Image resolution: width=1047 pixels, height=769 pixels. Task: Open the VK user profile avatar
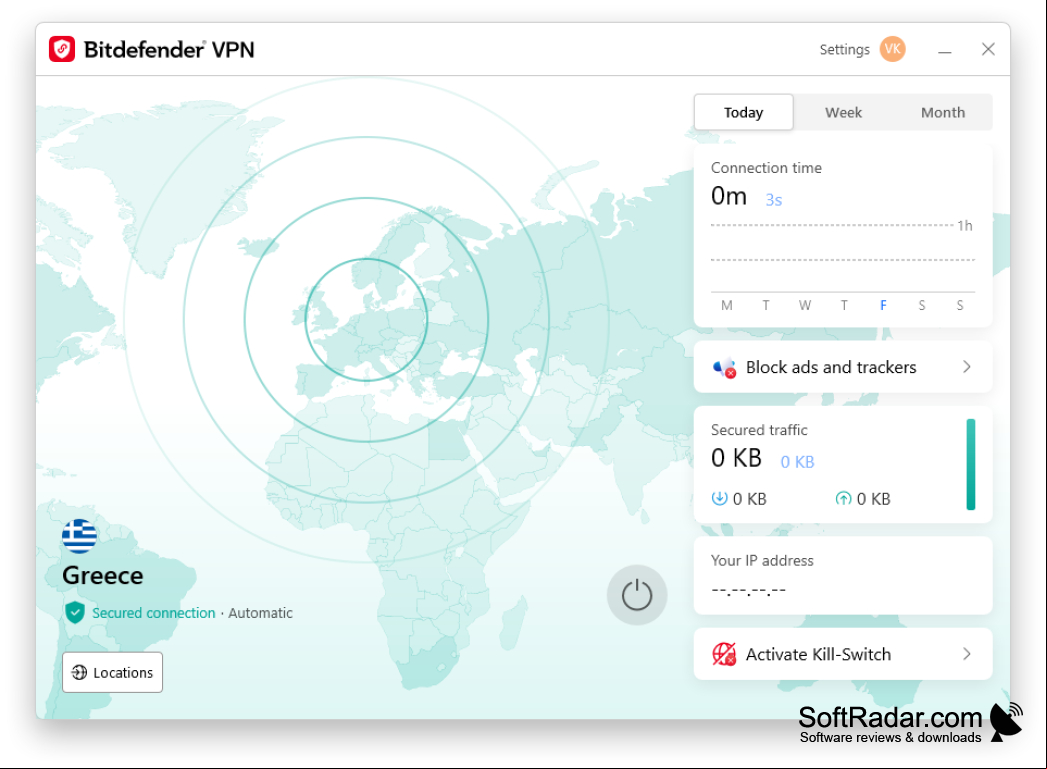pos(892,49)
